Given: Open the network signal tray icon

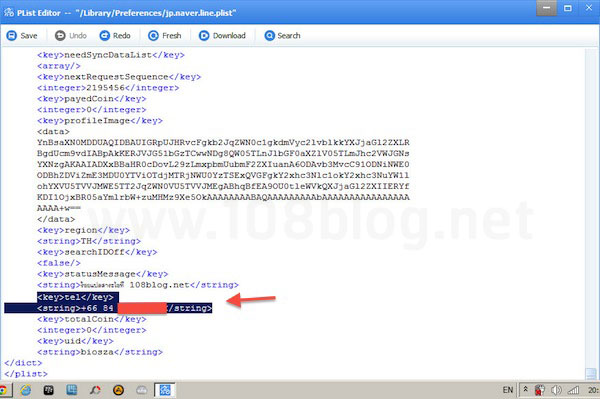Looking at the screenshot, I should coord(573,390).
